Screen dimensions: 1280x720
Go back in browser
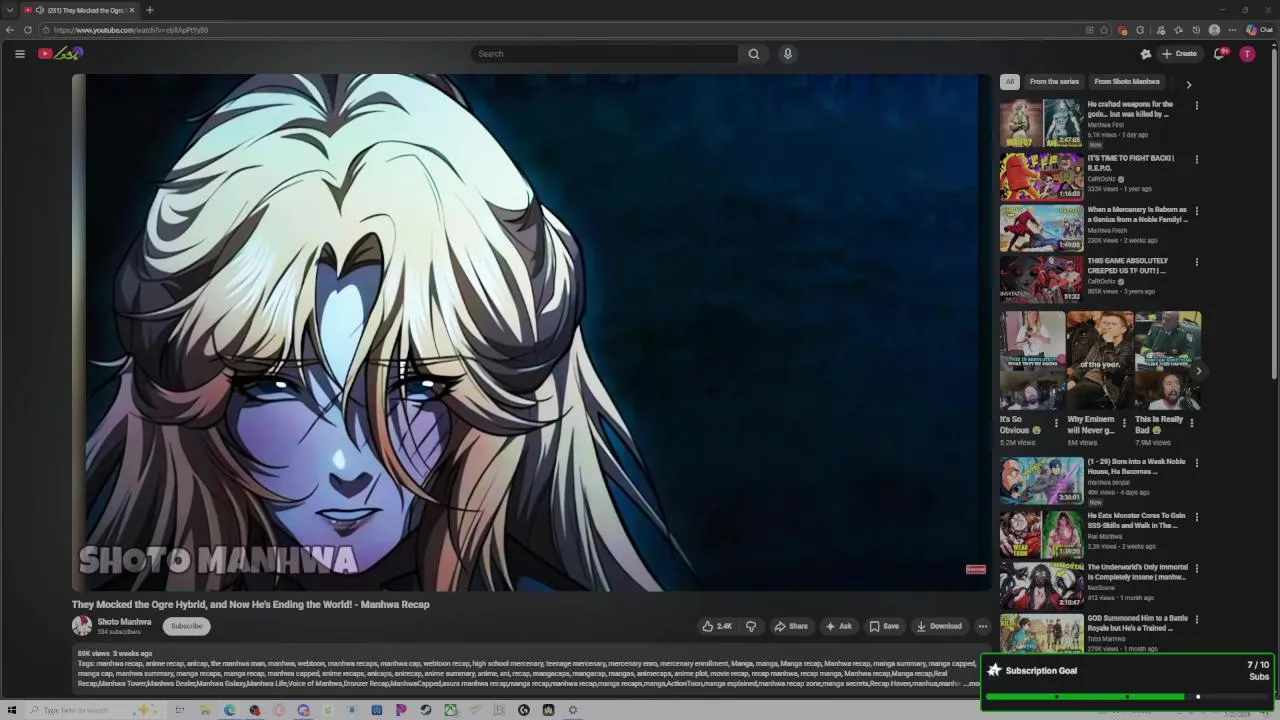[x=10, y=30]
